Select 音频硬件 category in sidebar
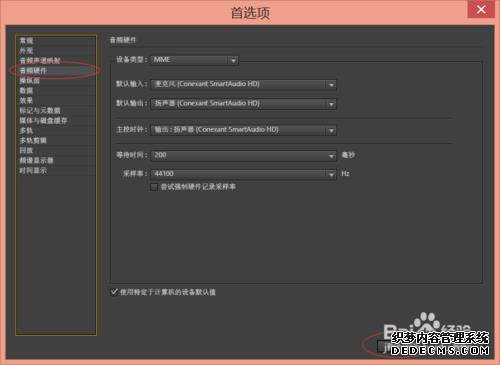Screen dimensions: 500x365 coord(33,71)
